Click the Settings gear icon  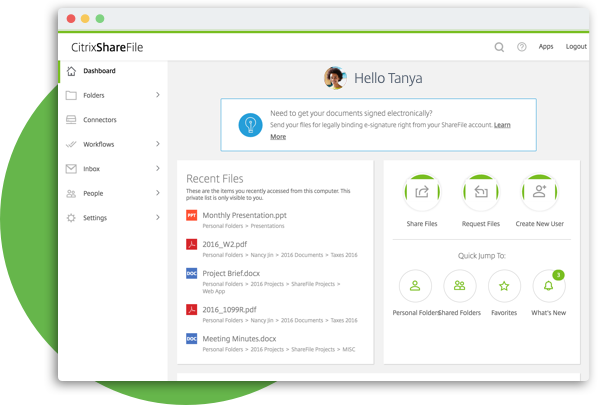[x=71, y=218]
